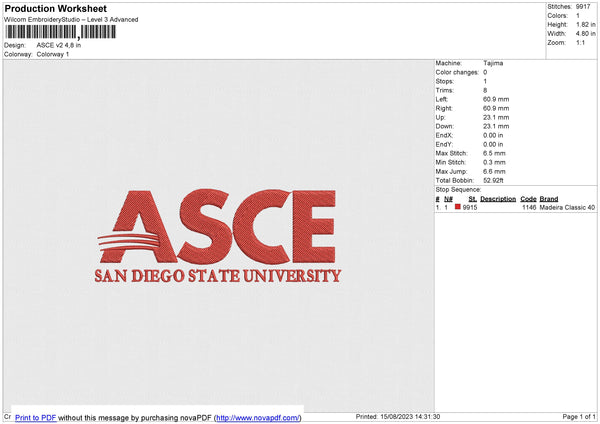
Task: Click the "Description" column header
Action: point(498,199)
